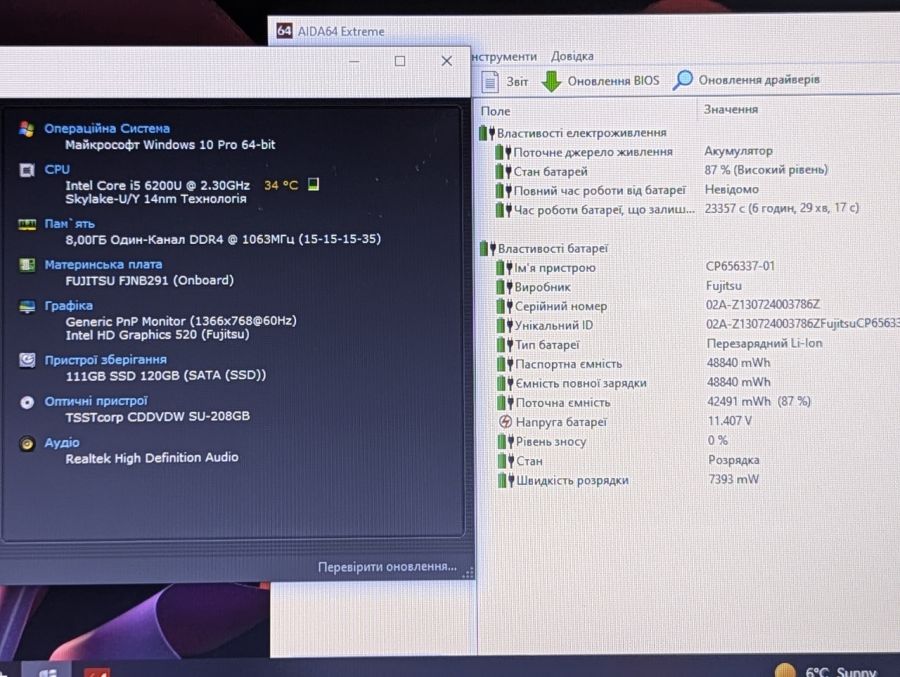Click the Материнська плата board icon
Viewport: 900px width, 677px height.
pyautogui.click(x=27, y=265)
